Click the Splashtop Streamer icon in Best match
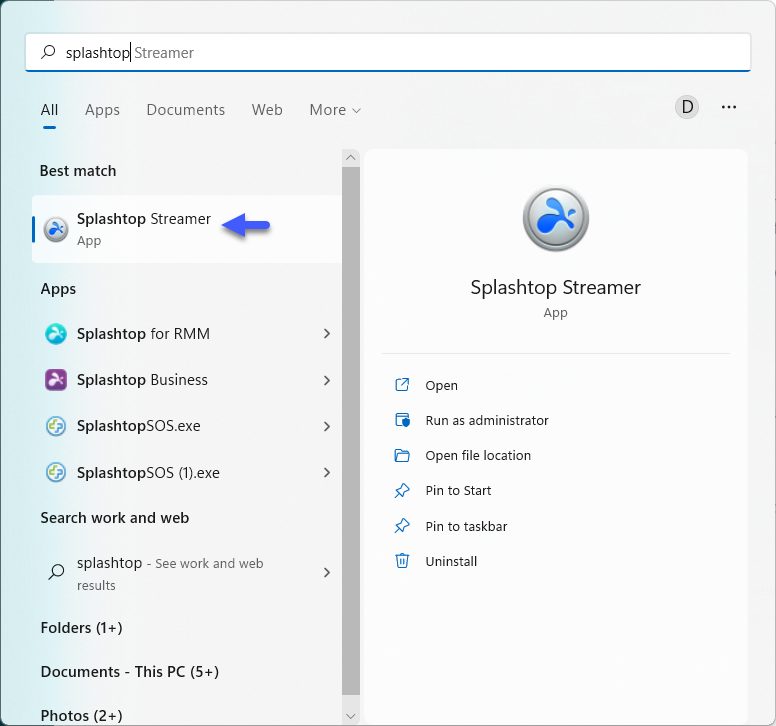Viewport: 776px width, 726px height. [56, 229]
